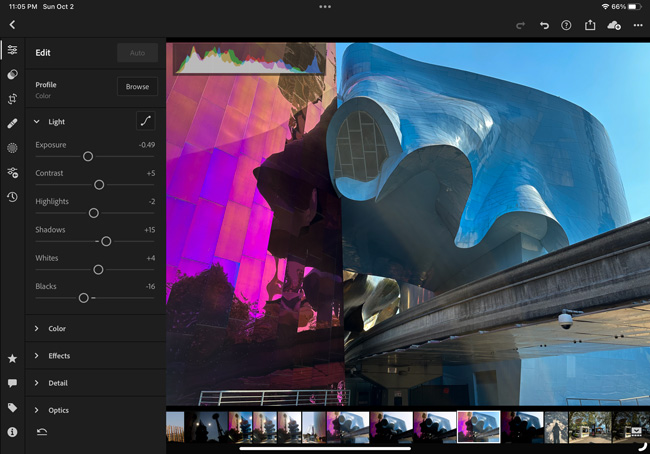Open the Versions history panel
This screenshot has width=650, height=454.
tap(12, 197)
